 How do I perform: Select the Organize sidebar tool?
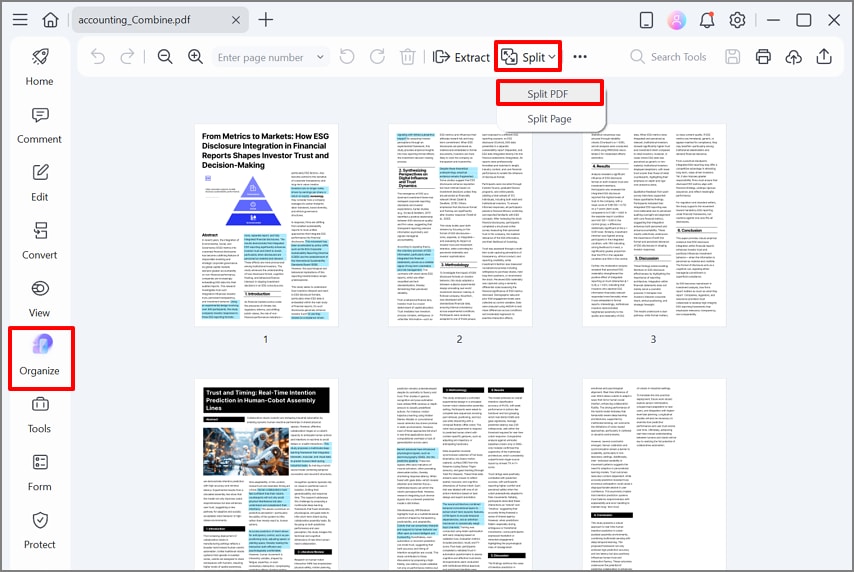coord(39,357)
